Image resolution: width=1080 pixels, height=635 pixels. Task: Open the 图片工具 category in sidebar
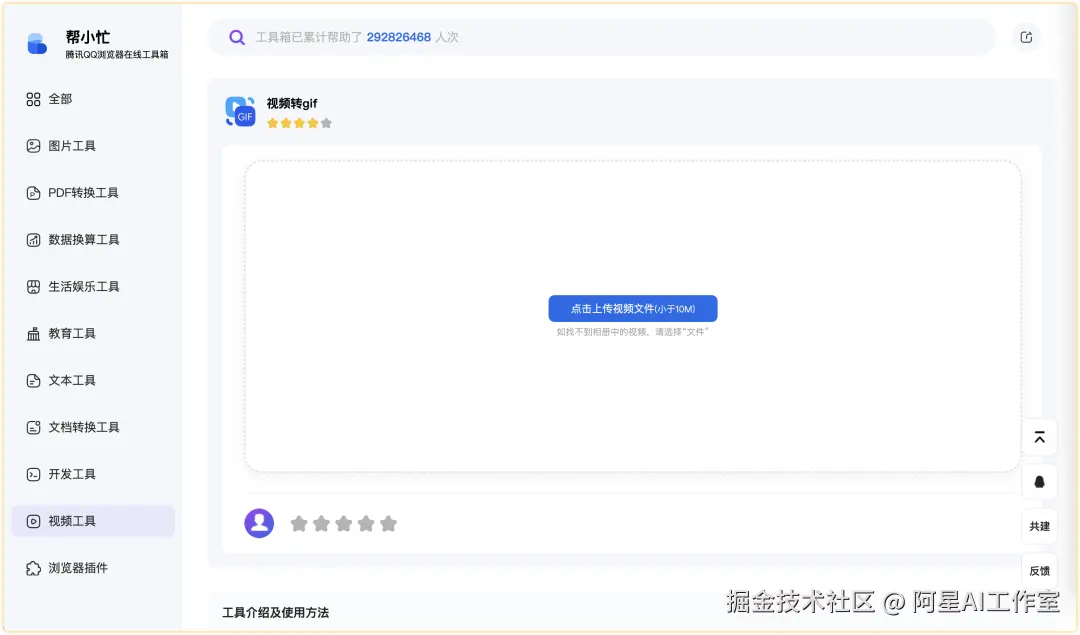[60, 145]
